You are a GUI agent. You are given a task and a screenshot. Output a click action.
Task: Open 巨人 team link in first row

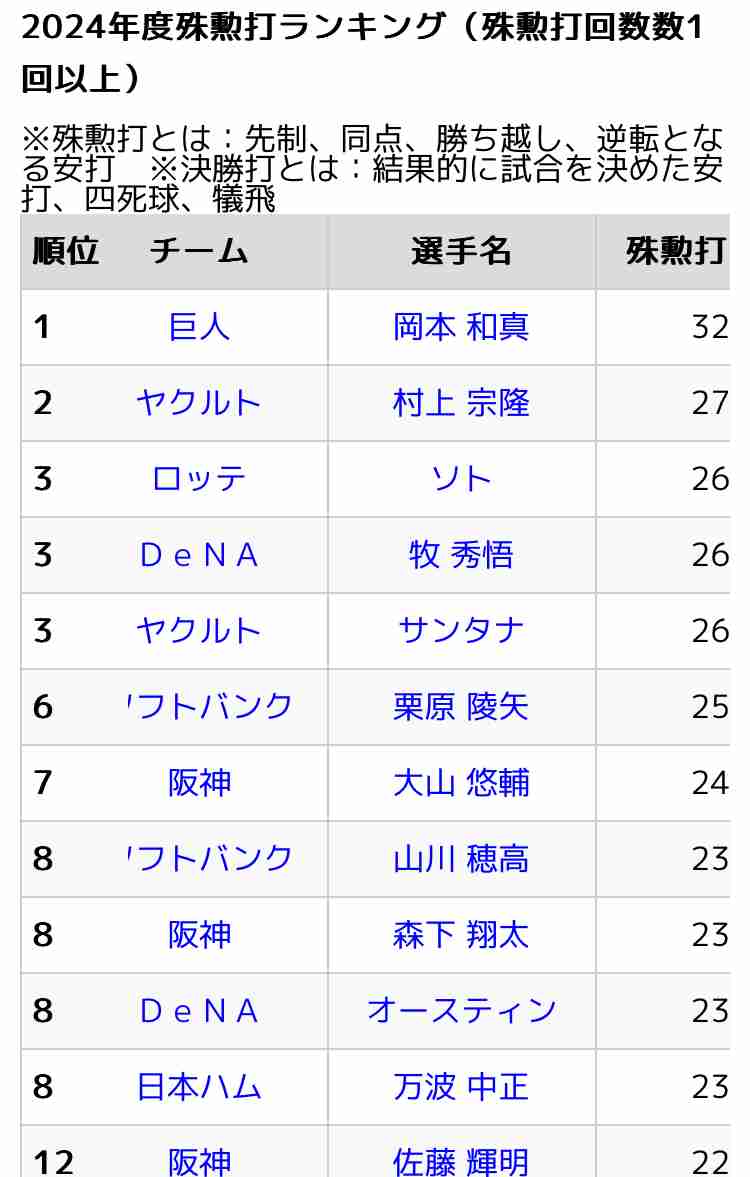tap(199, 327)
